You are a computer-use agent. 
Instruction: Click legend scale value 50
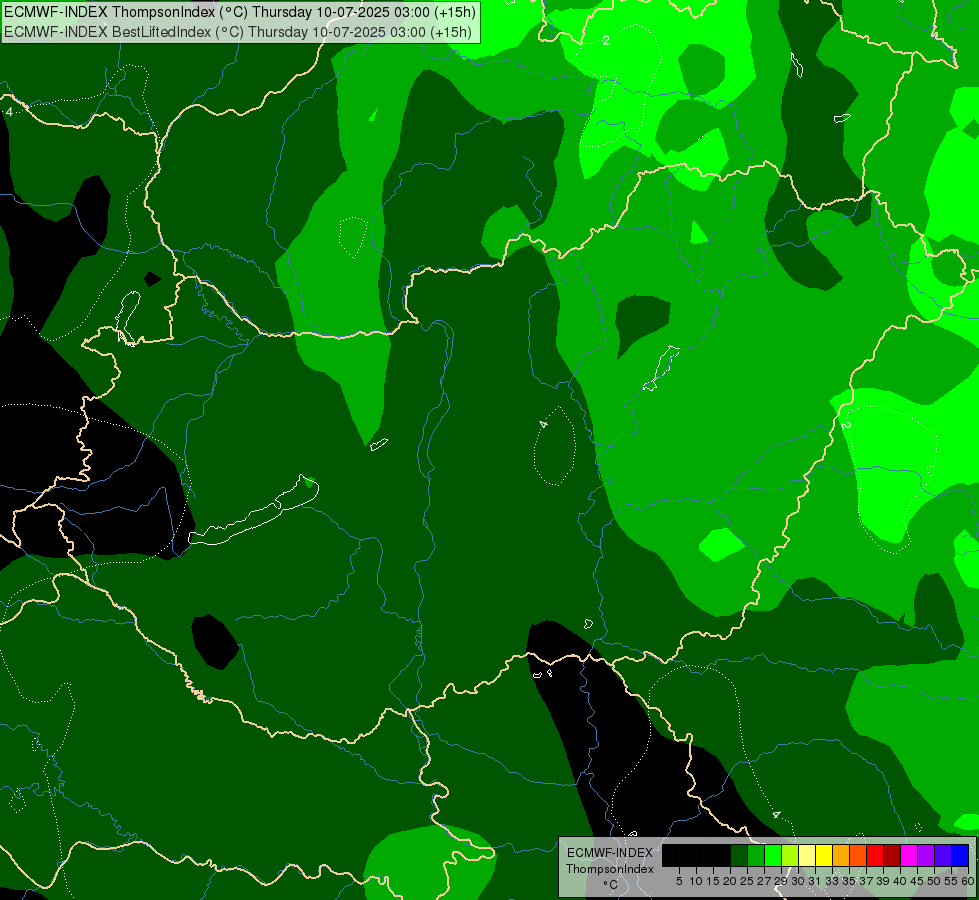coord(935,881)
